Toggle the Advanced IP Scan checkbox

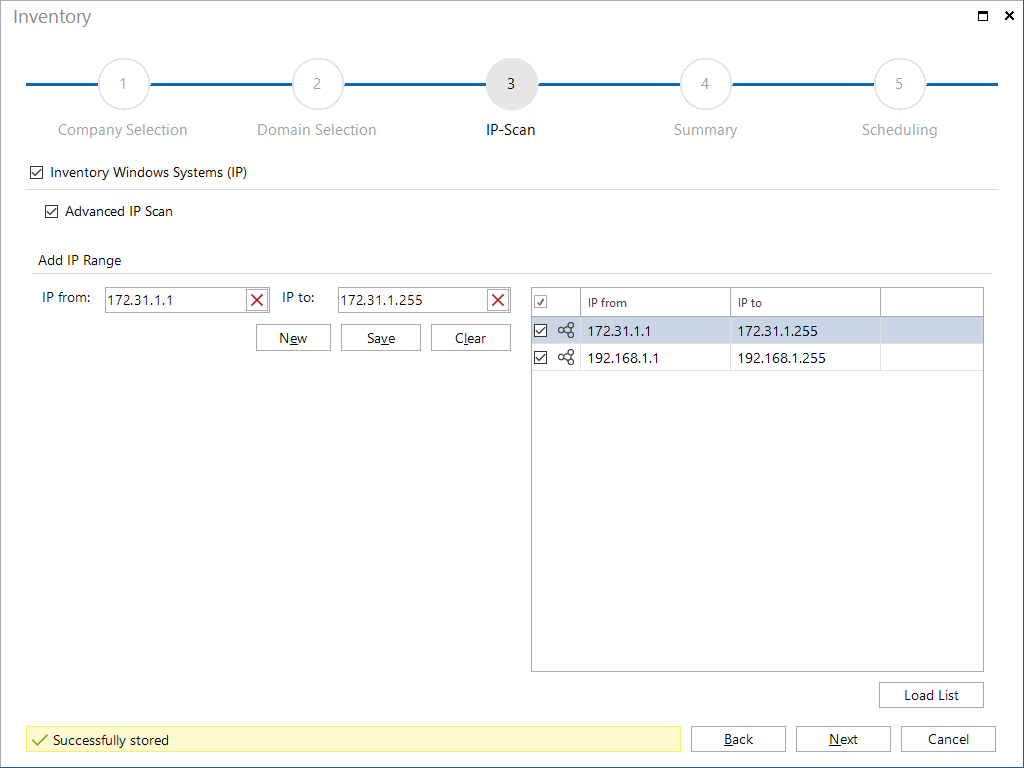point(52,212)
